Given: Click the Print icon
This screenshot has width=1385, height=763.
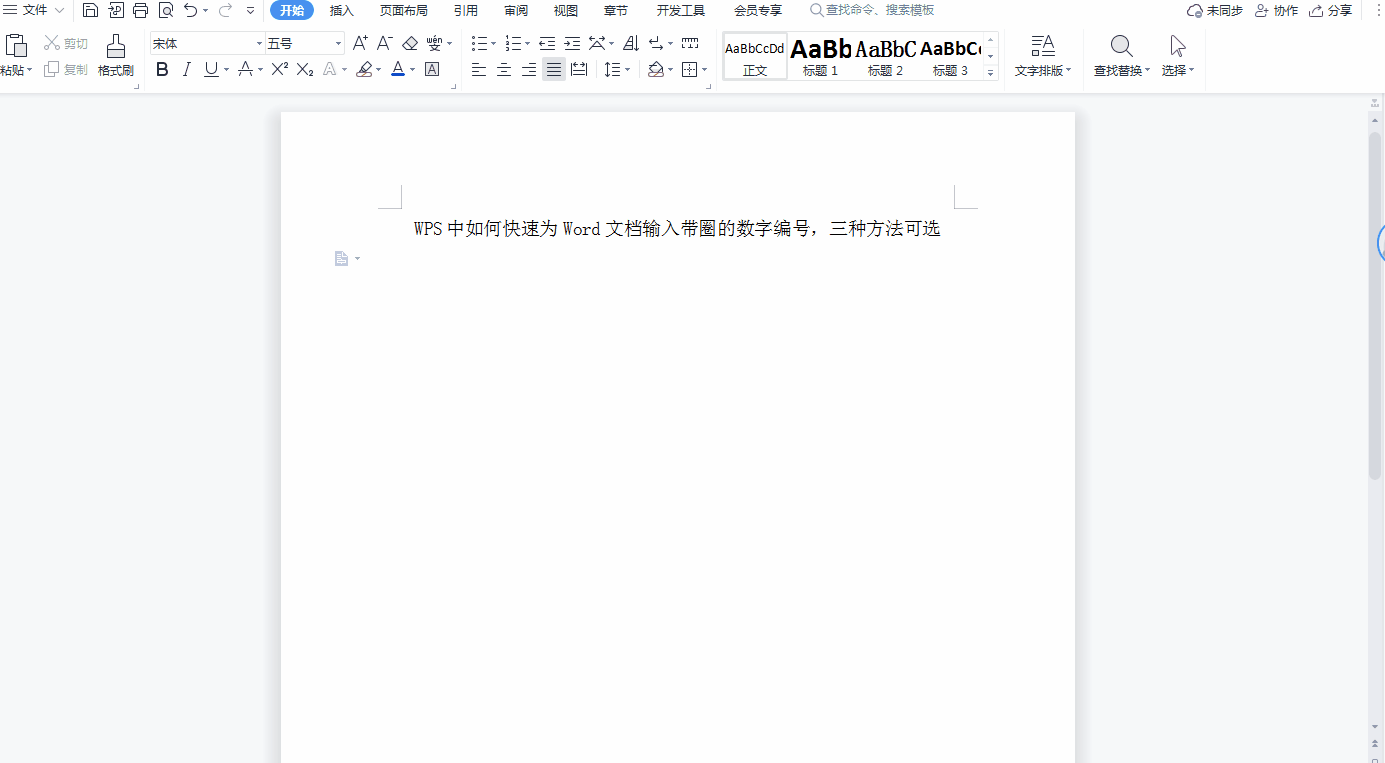Looking at the screenshot, I should 140,11.
